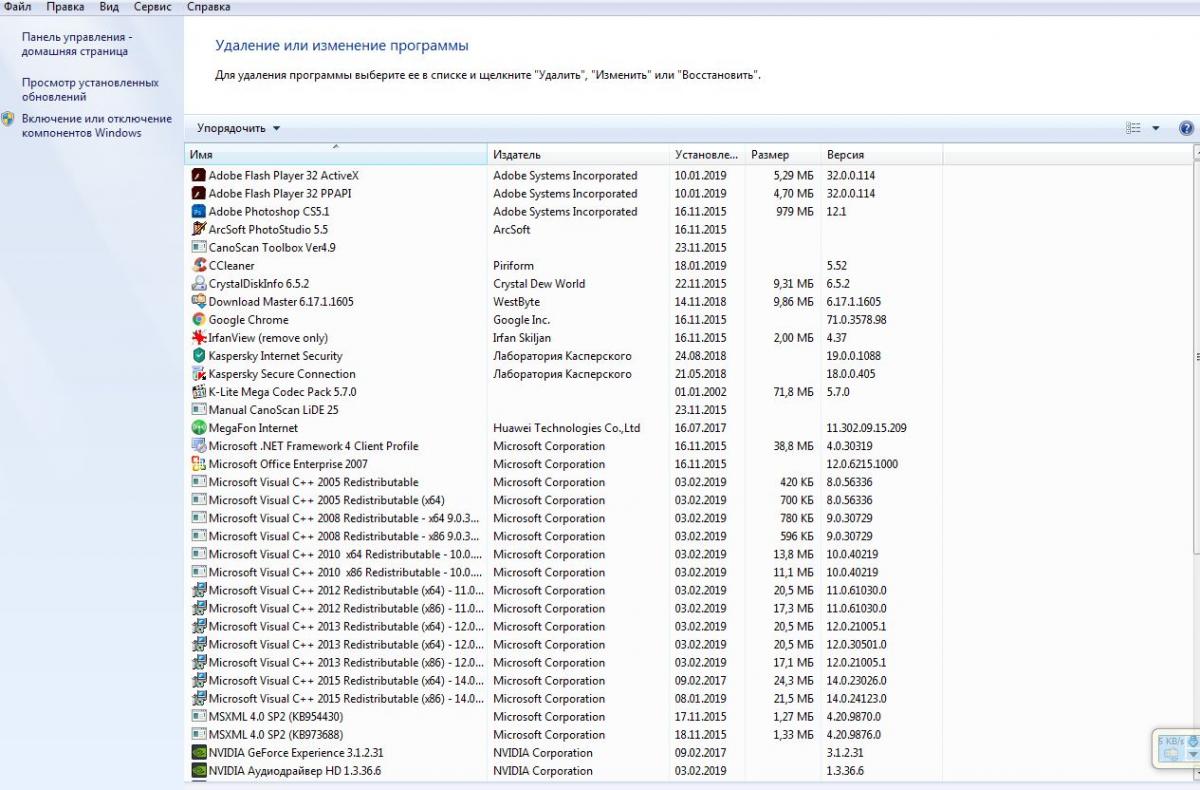Expand the Упорядочить dropdown
This screenshot has height=790, width=1200.
[239, 128]
